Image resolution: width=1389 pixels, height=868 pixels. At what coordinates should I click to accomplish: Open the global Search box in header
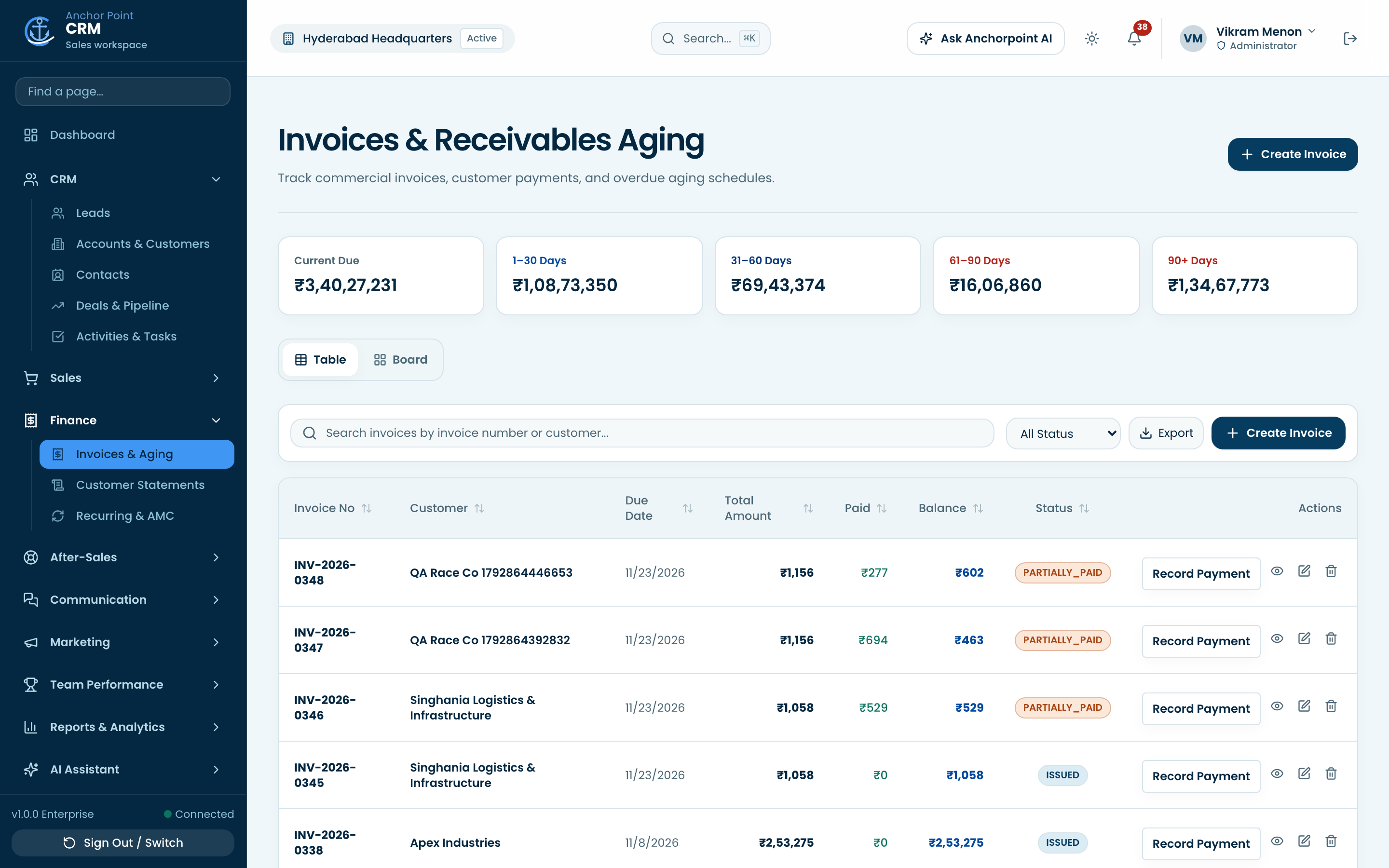point(710,39)
